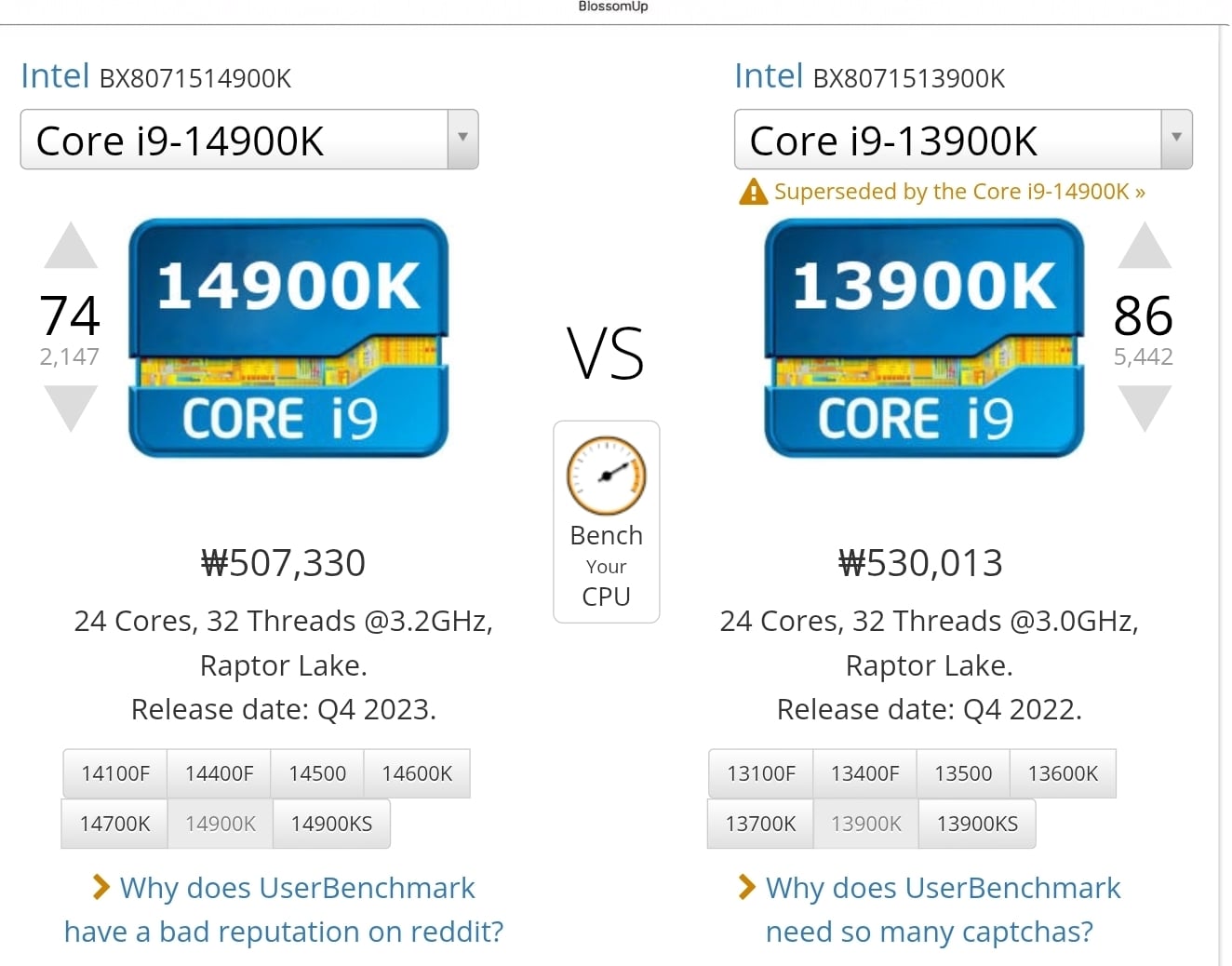1232x966 pixels.
Task: Open the Core i9-14900K dropdown
Action: (249, 140)
